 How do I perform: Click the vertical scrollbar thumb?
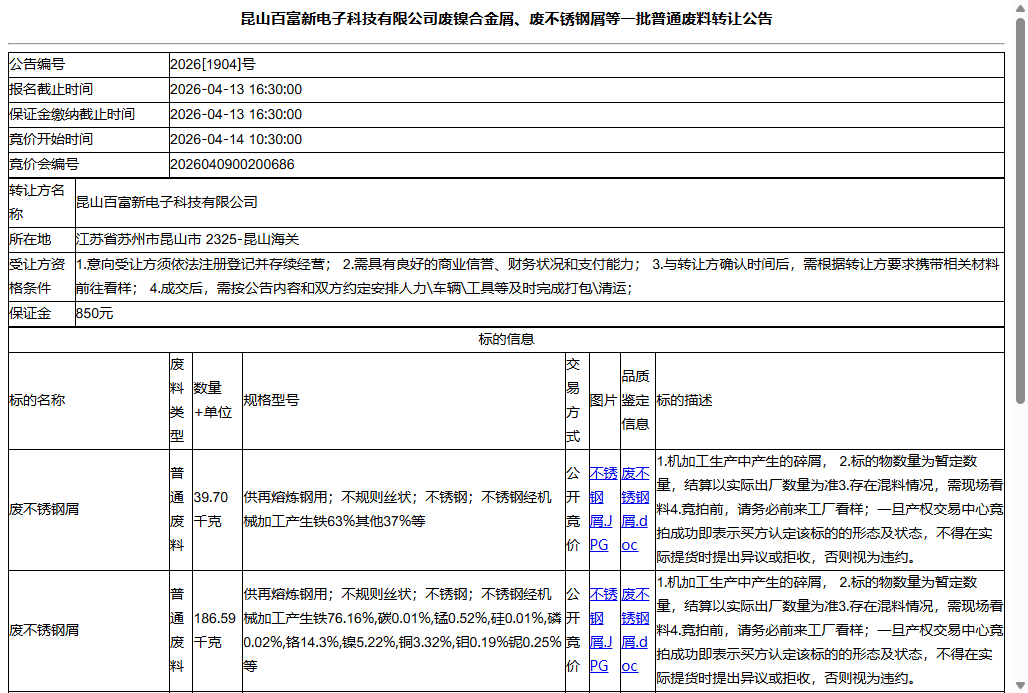[1020, 211]
